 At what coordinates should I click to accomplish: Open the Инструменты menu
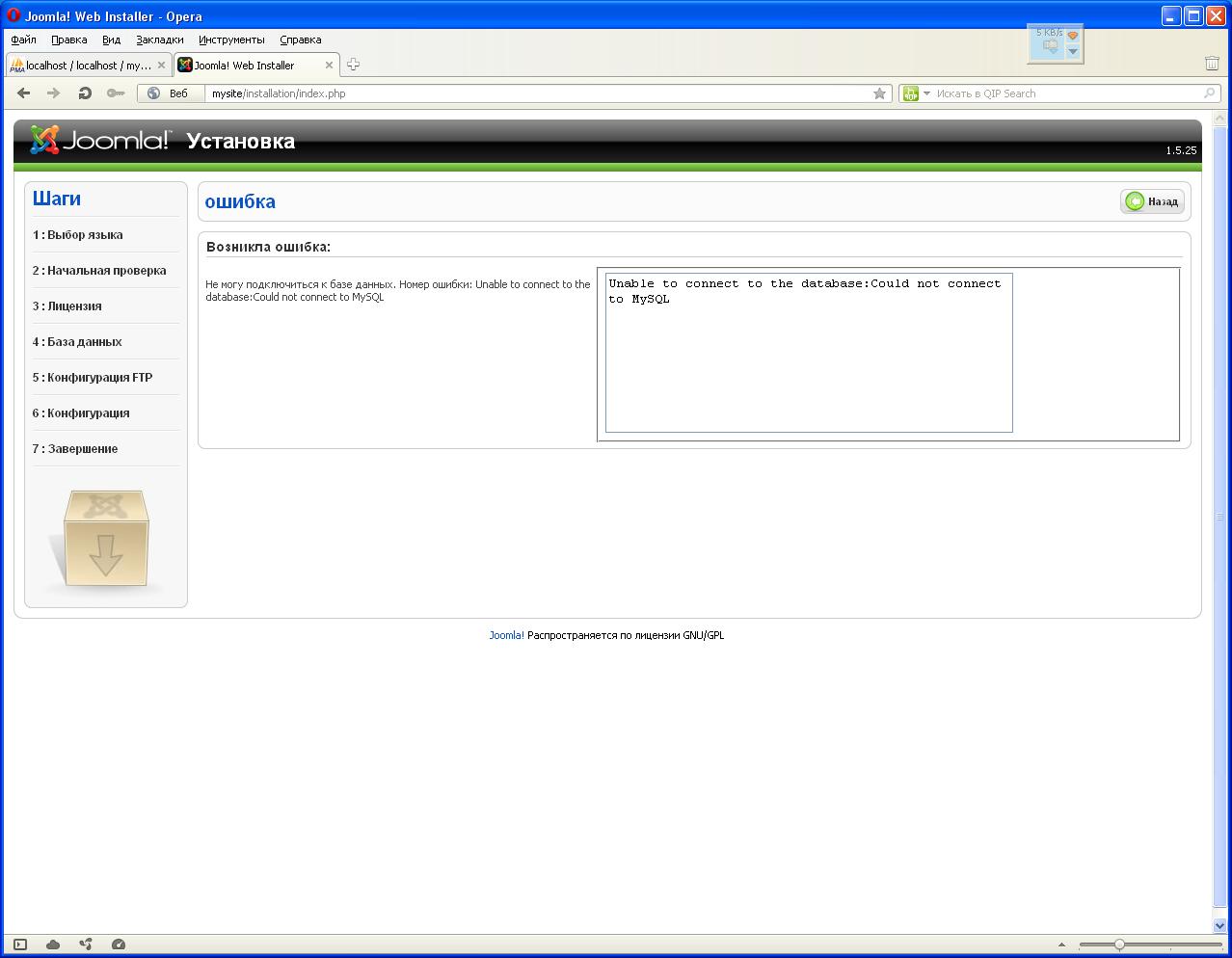coord(231,40)
